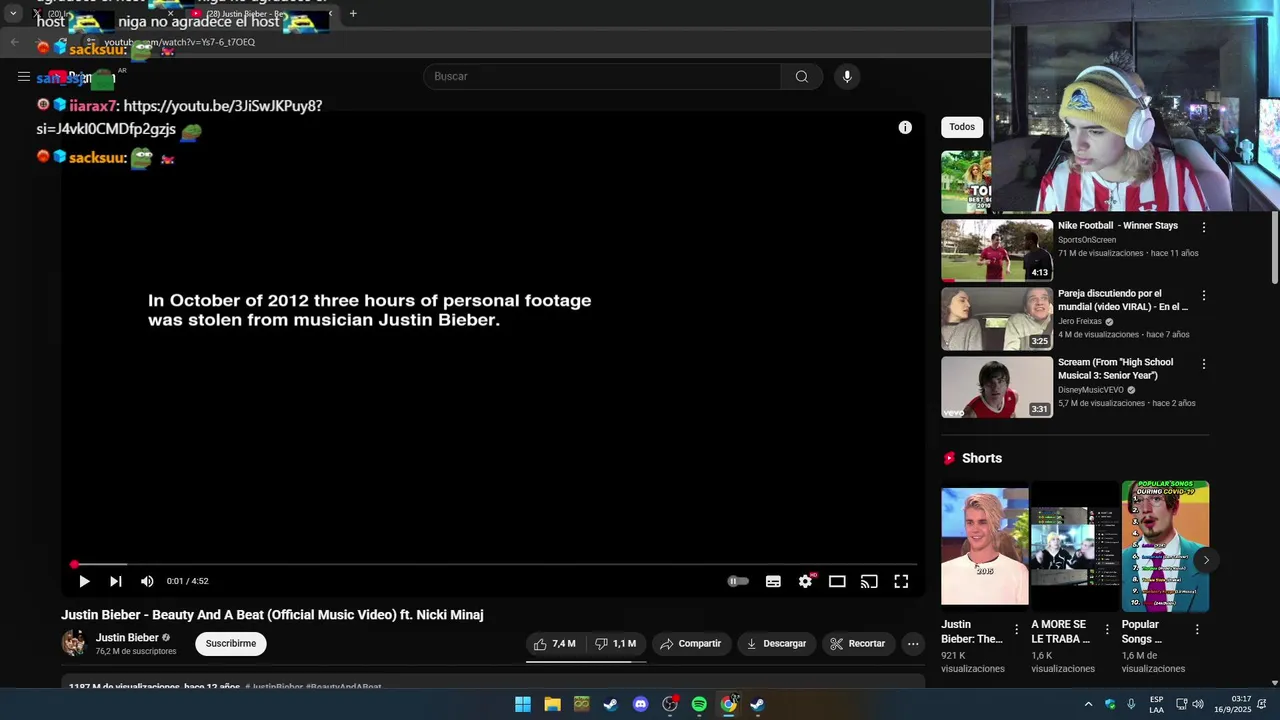Open options for Scream video
Viewport: 1280px width, 720px height.
[x=1204, y=364]
